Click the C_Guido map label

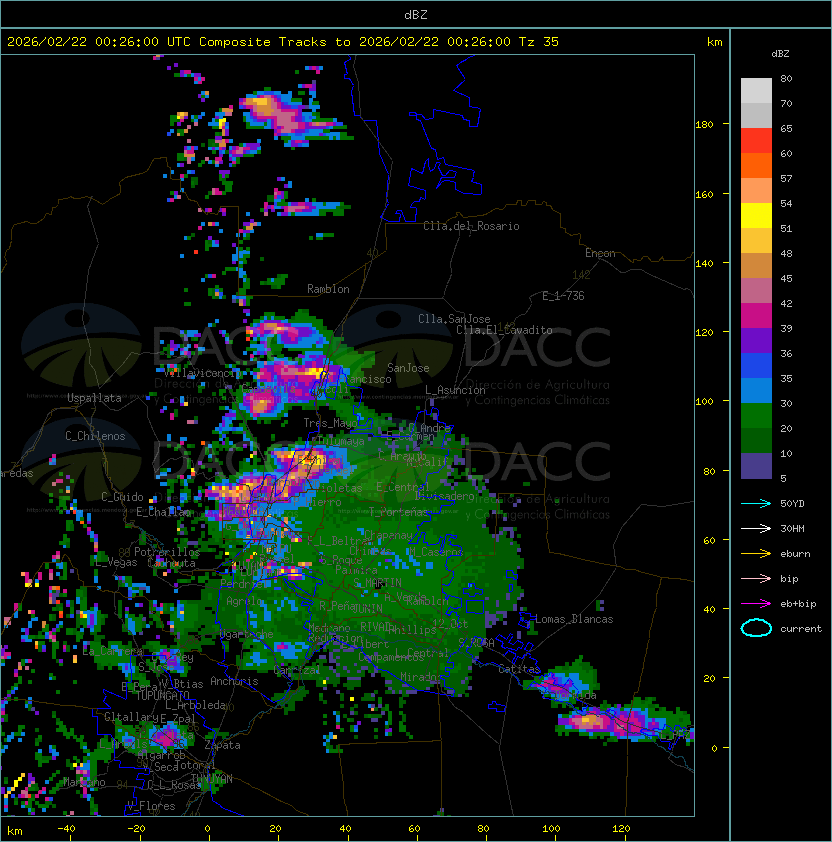coord(122,497)
